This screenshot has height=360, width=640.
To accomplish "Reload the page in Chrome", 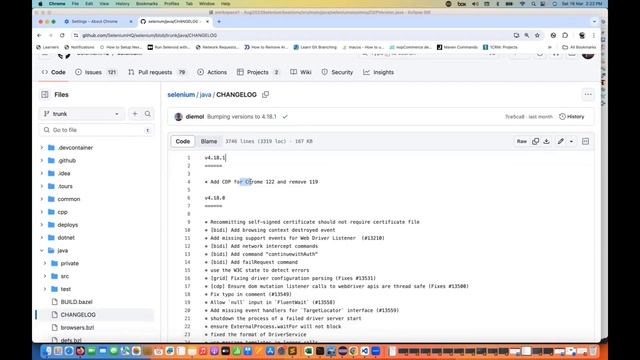I will [62, 36].
